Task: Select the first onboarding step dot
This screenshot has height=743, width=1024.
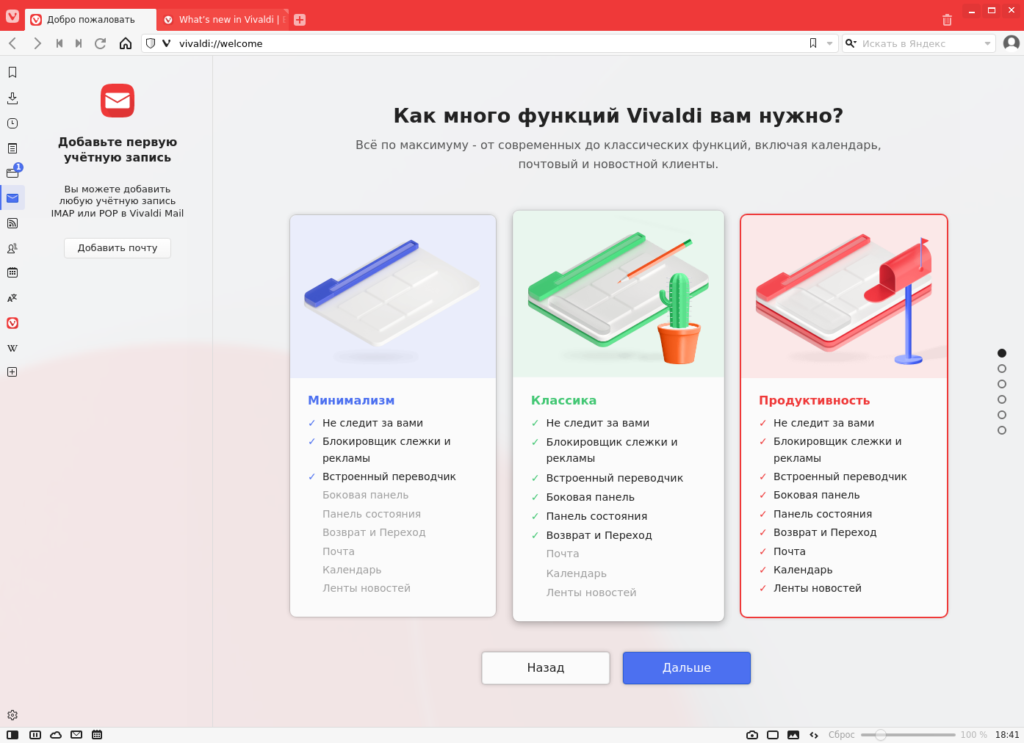Action: [x=1002, y=353]
